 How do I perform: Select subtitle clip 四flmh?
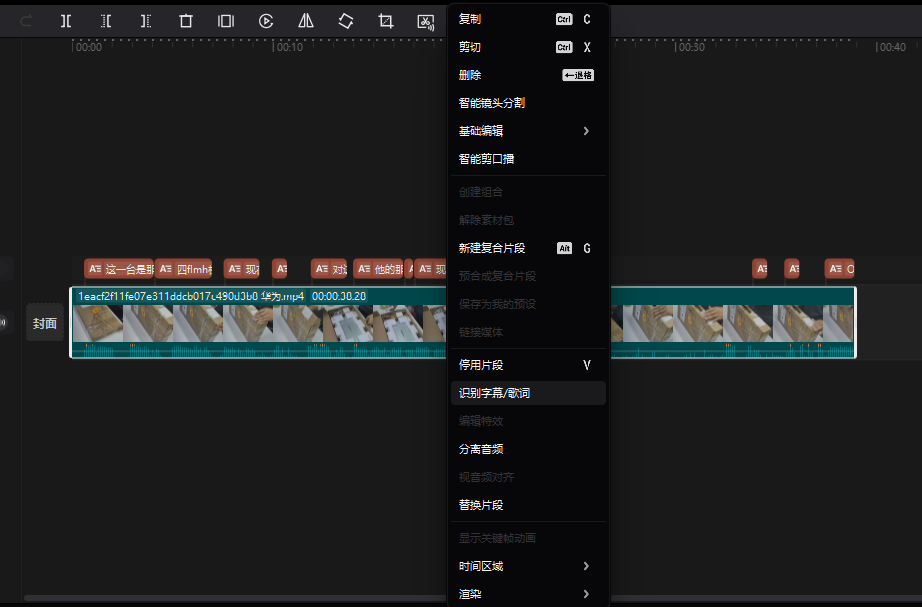pyautogui.click(x=183, y=269)
